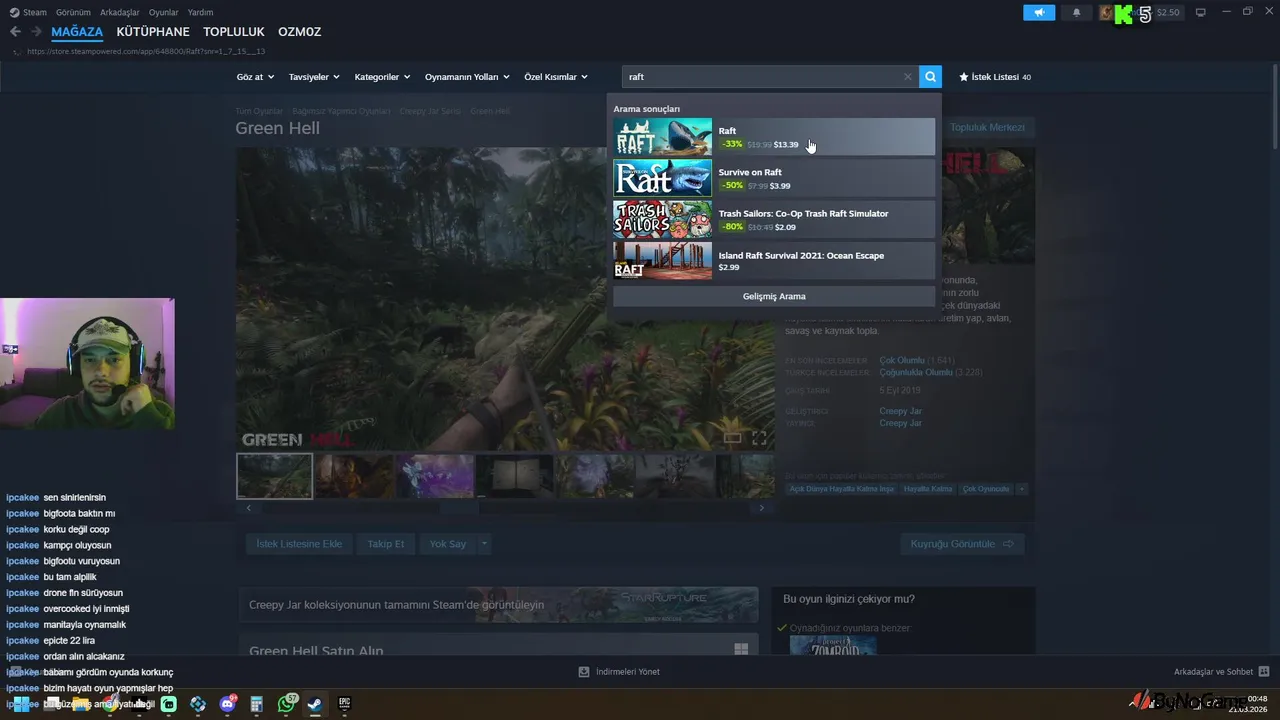Switch to the TOPLULUK tab
The width and height of the screenshot is (1280, 720).
point(234,32)
